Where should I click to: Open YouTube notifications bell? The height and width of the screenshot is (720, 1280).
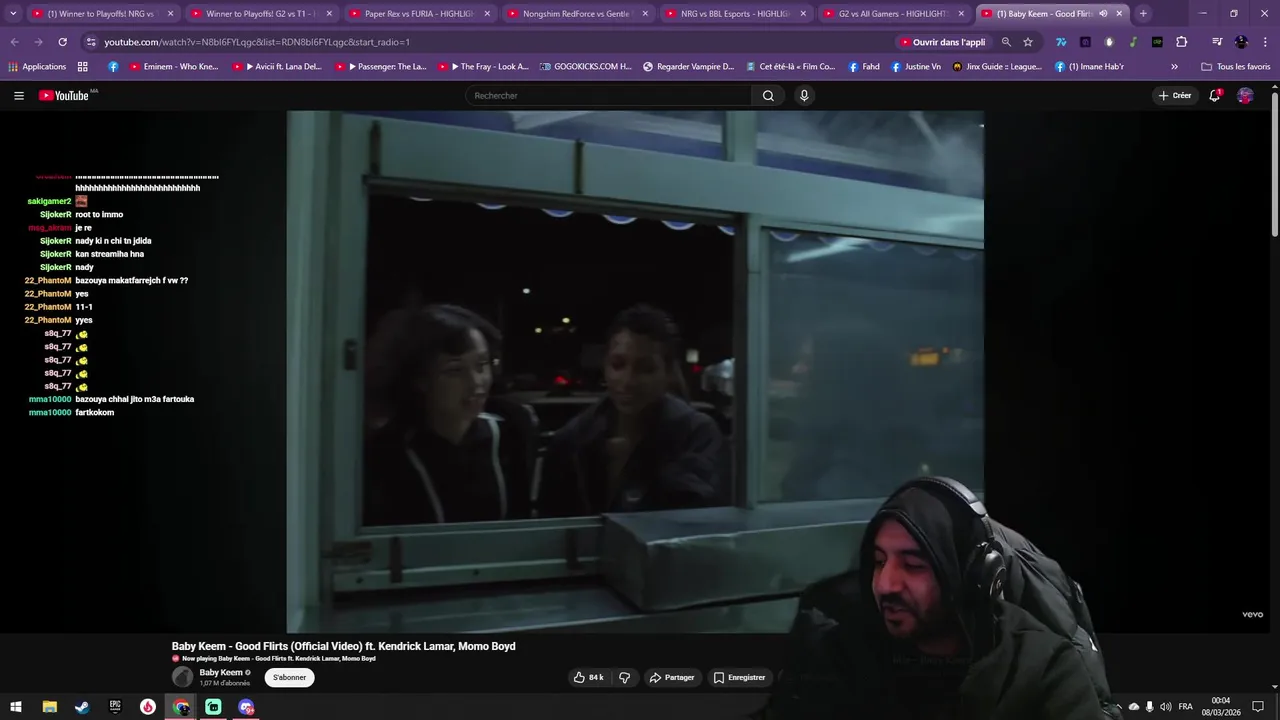(1214, 95)
